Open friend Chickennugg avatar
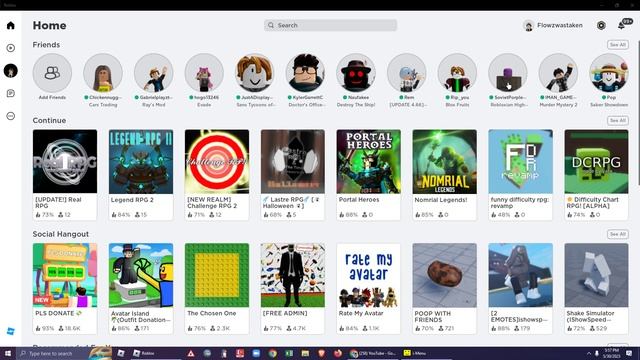The height and width of the screenshot is (360, 640). (x=103, y=73)
